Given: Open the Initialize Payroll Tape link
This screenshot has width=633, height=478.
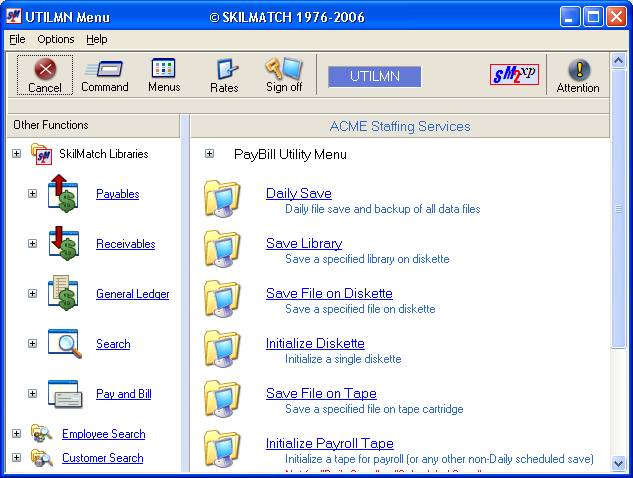Looking at the screenshot, I should tap(329, 444).
